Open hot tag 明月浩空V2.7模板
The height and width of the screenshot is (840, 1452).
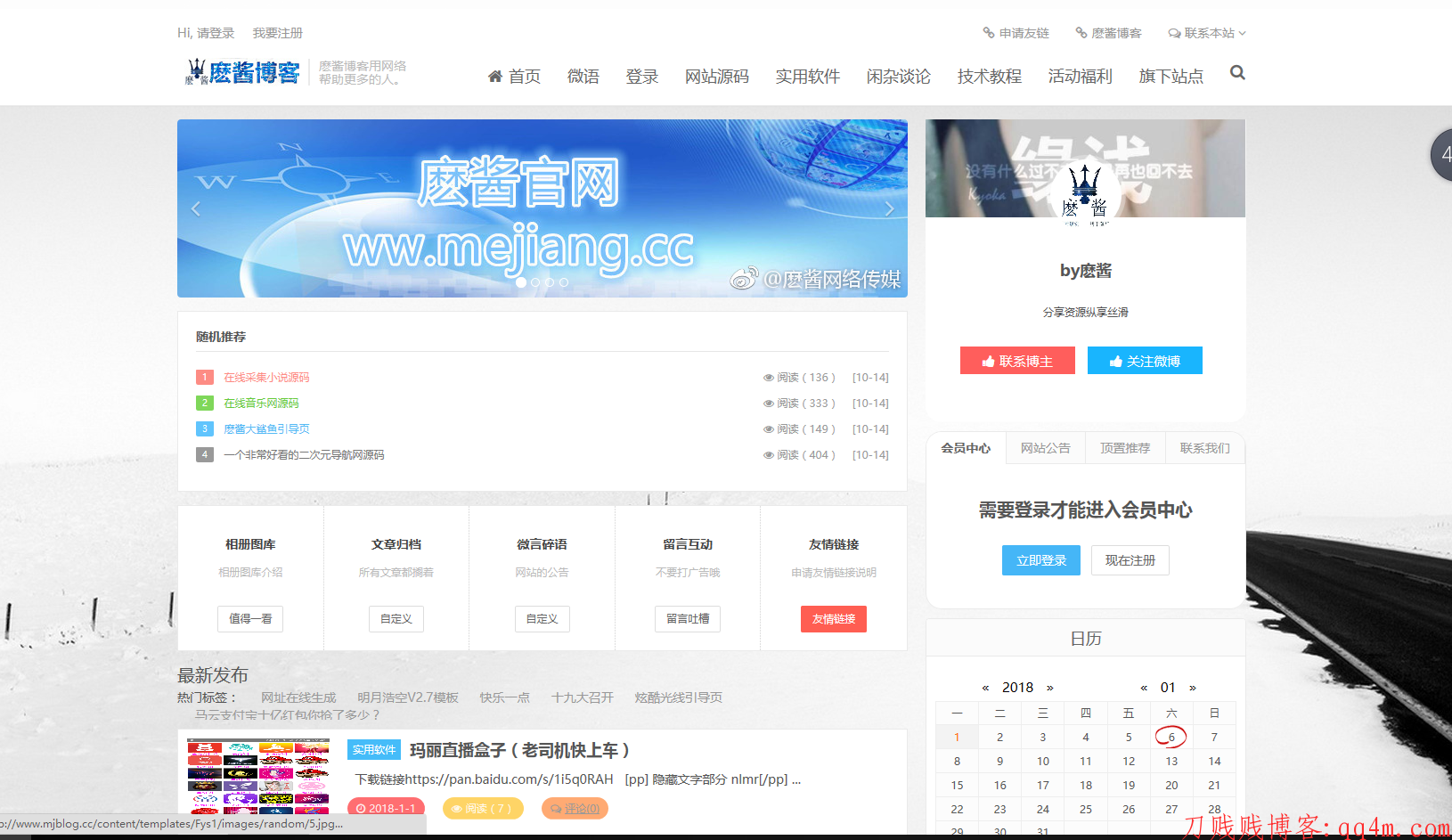point(408,697)
